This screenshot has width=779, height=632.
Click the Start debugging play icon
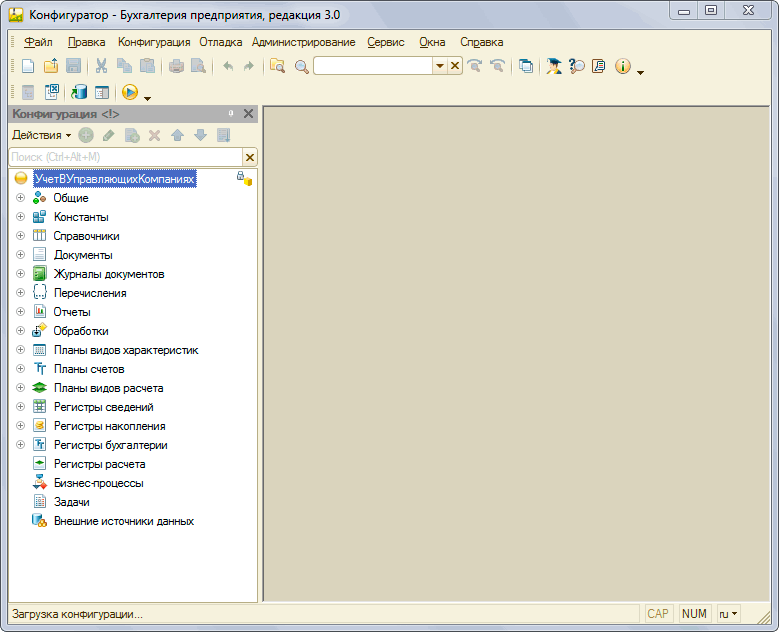point(130,92)
